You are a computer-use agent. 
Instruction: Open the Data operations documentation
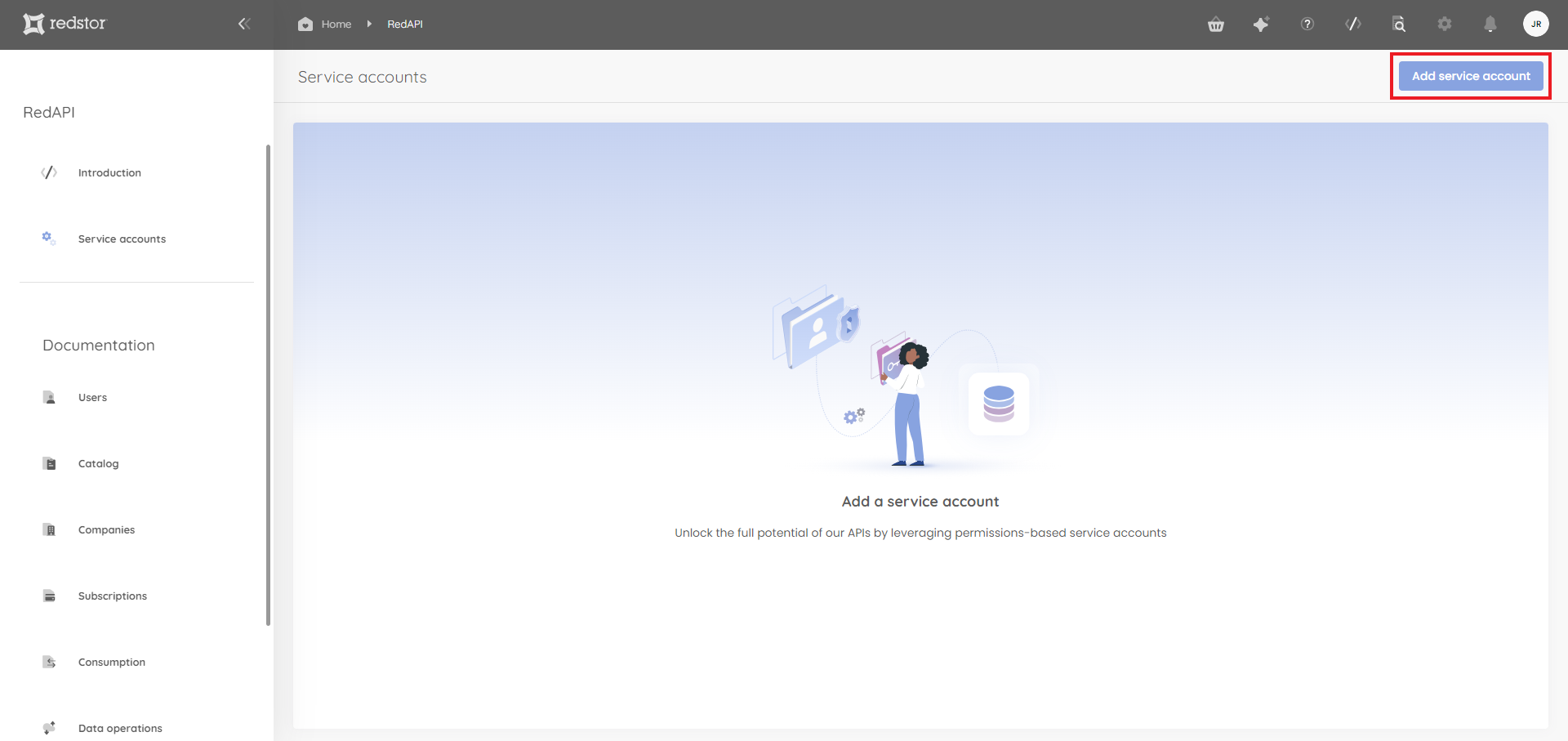click(x=119, y=728)
